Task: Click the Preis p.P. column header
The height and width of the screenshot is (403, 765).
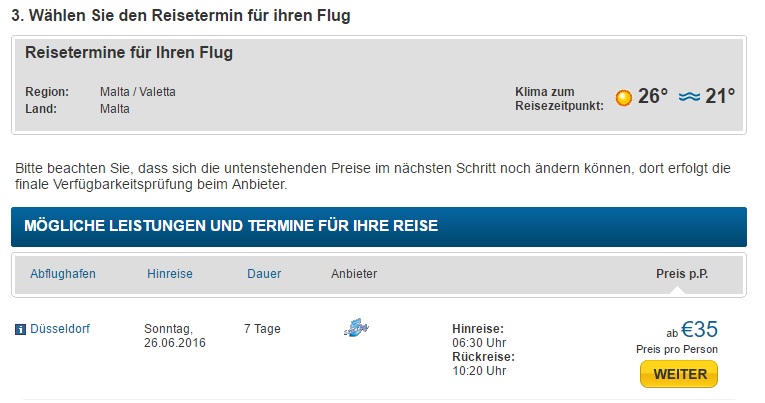Action: pos(682,274)
